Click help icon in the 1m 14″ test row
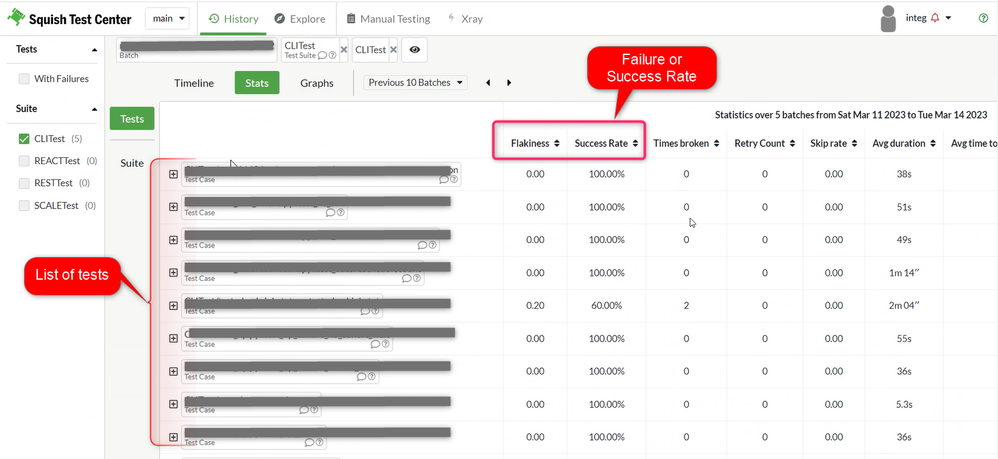The height and width of the screenshot is (459, 998). [417, 278]
